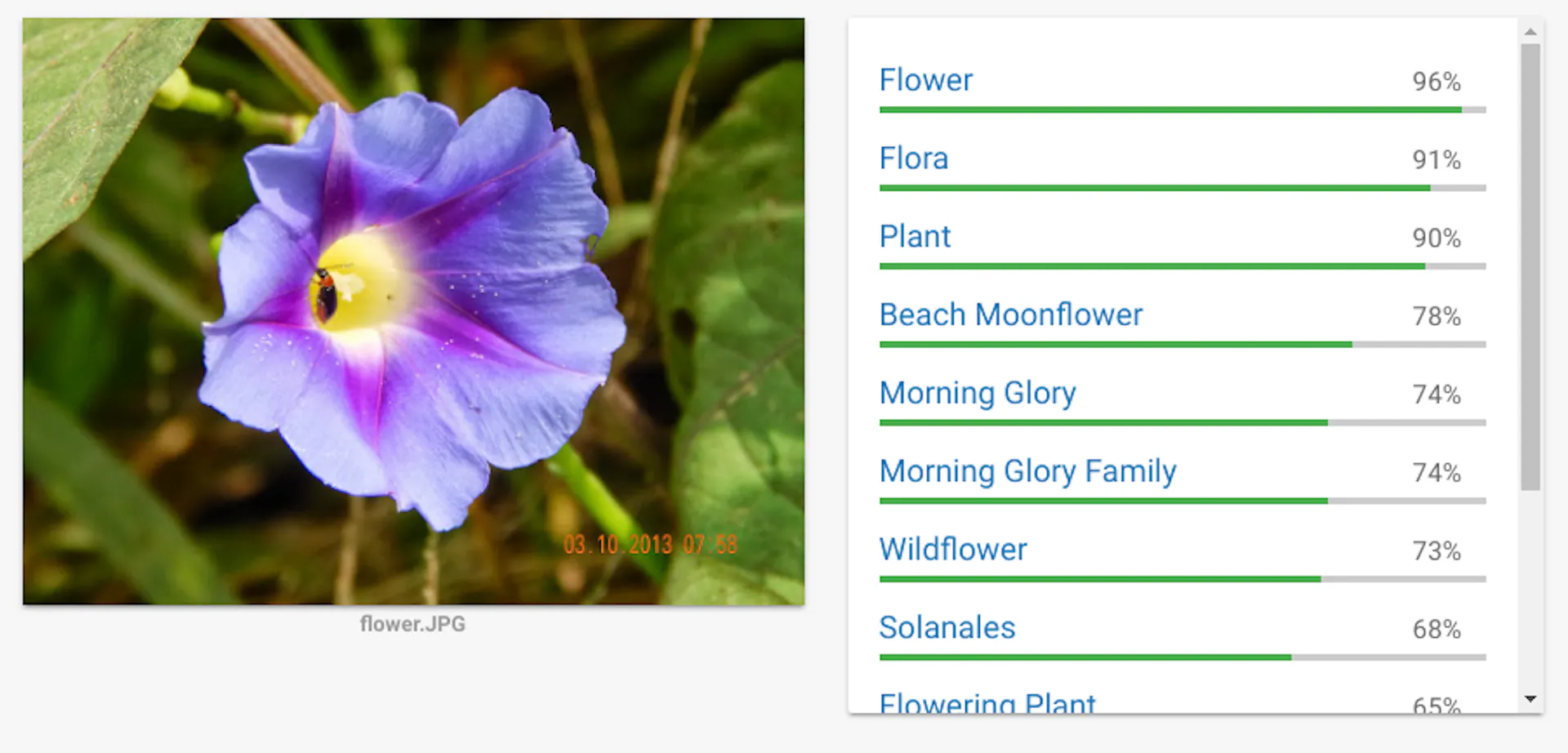Click the scrollbar up arrow

(x=1530, y=32)
